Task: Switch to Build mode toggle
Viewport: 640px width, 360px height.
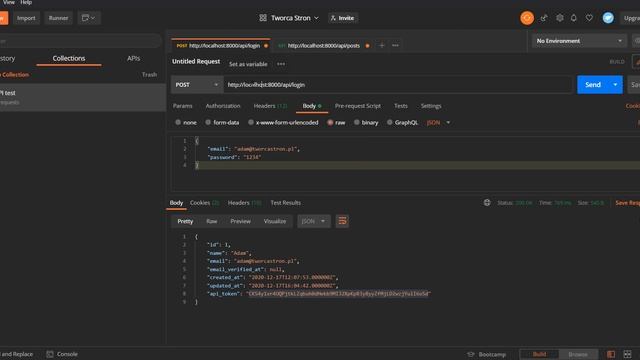Action: (x=539, y=354)
